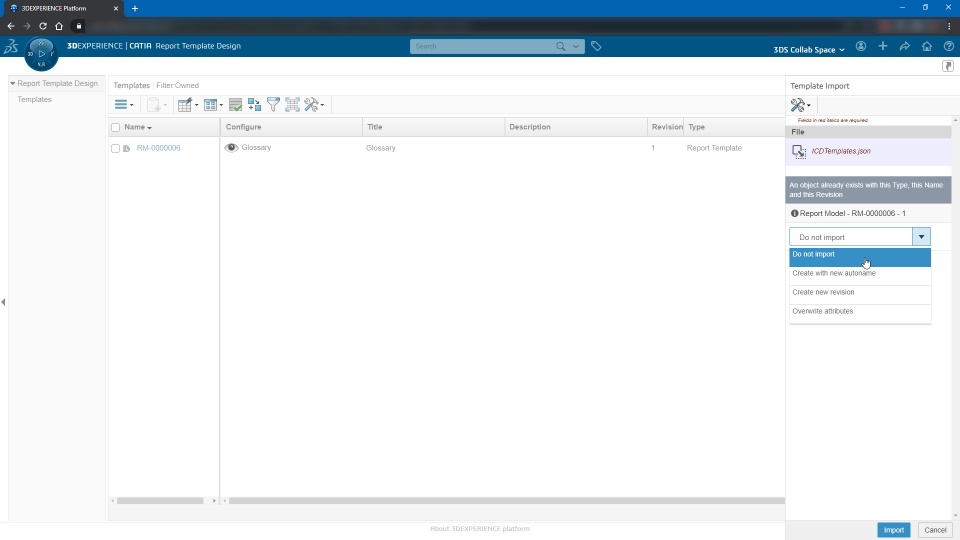Click the name column horizontal scrollbar
Screen dimensions: 960x540
(x=160, y=501)
